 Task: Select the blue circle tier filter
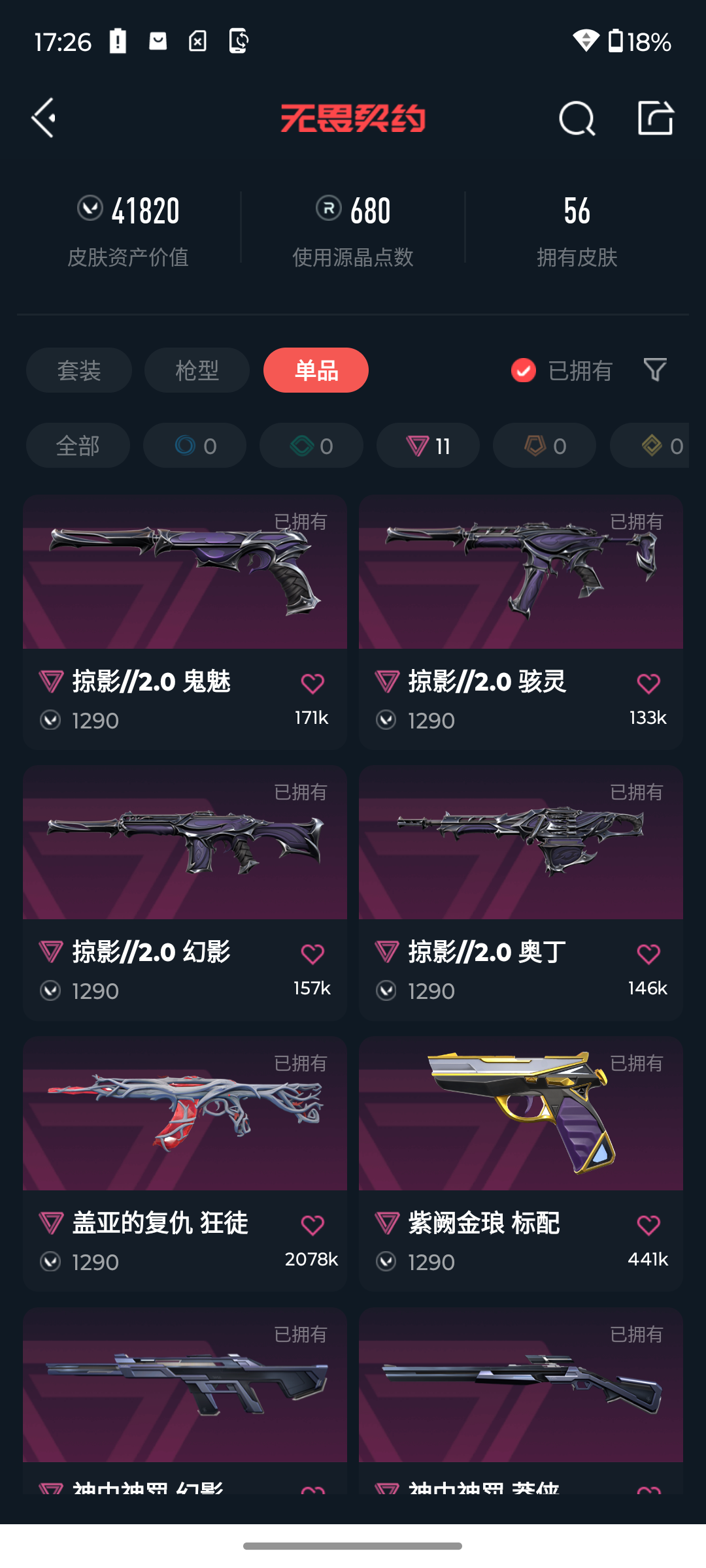click(195, 446)
